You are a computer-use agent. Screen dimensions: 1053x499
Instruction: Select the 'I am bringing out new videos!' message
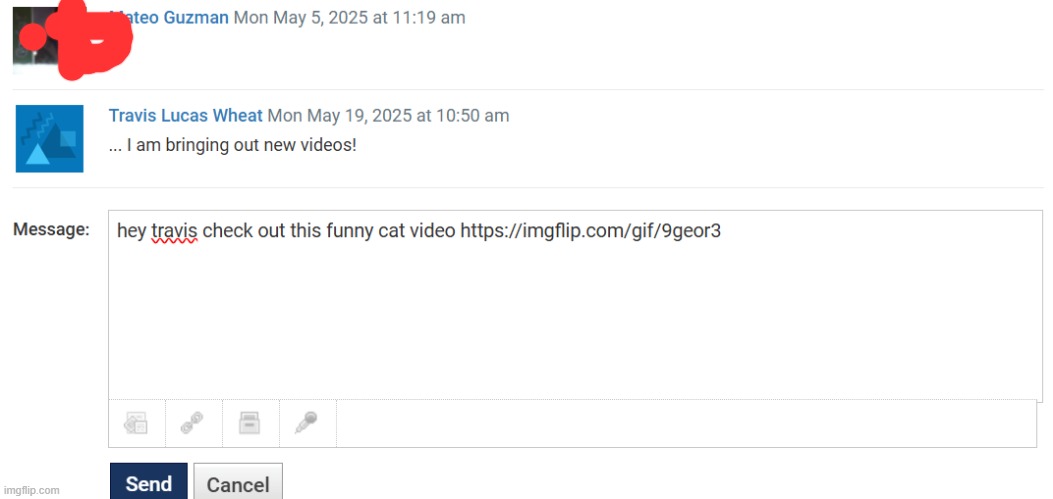(232, 145)
